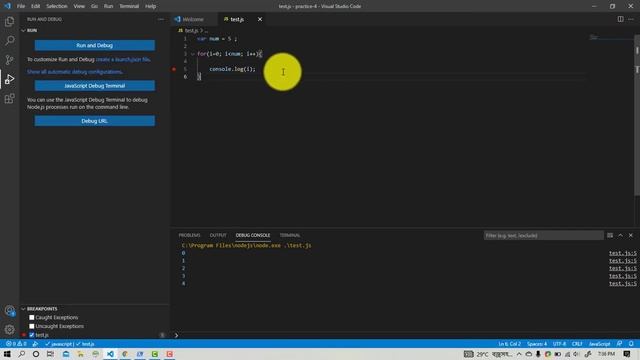Image resolution: width=640 pixels, height=360 pixels.
Task: Click Ln 6, Col 2 cursor position
Action: (x=509, y=344)
